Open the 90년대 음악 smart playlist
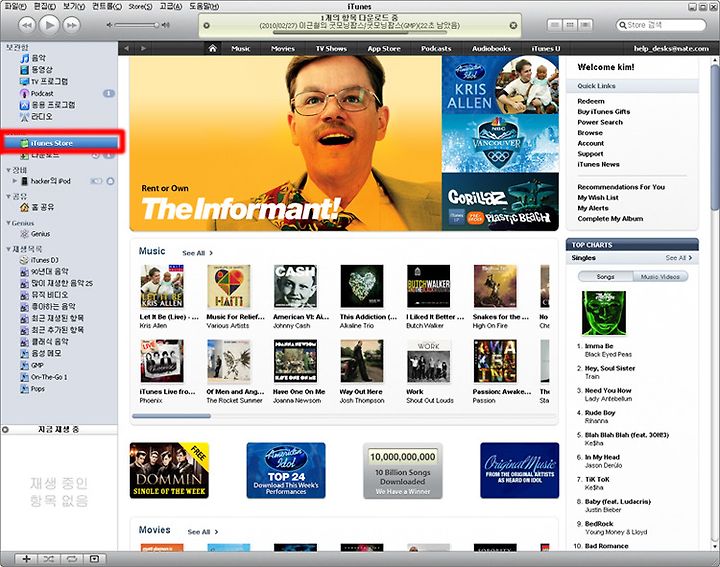The width and height of the screenshot is (720, 567). coord(45,271)
